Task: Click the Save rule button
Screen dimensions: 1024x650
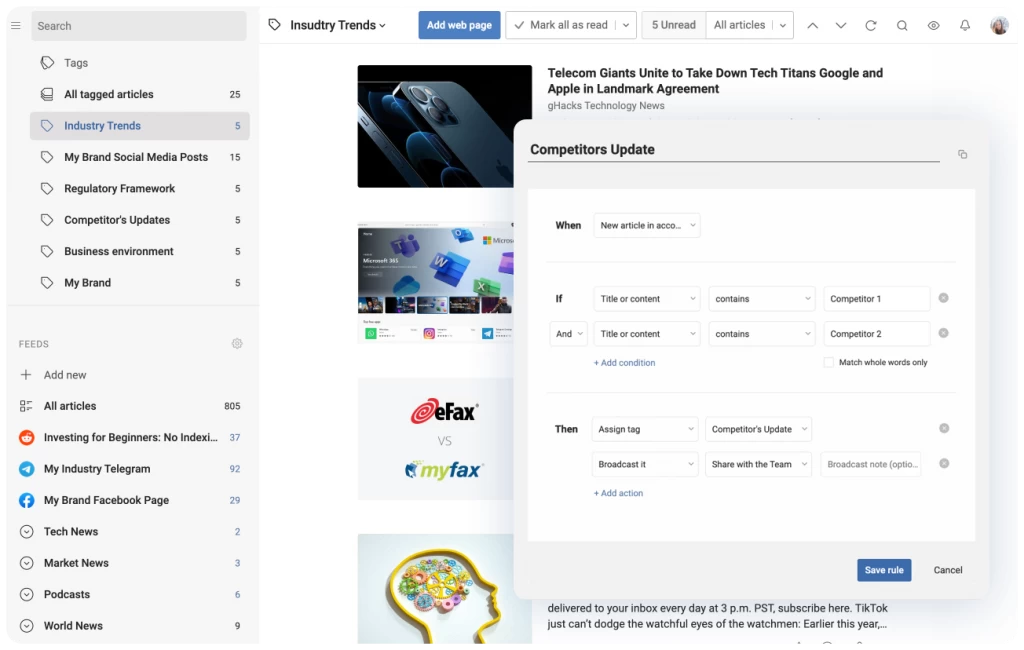Action: (884, 570)
